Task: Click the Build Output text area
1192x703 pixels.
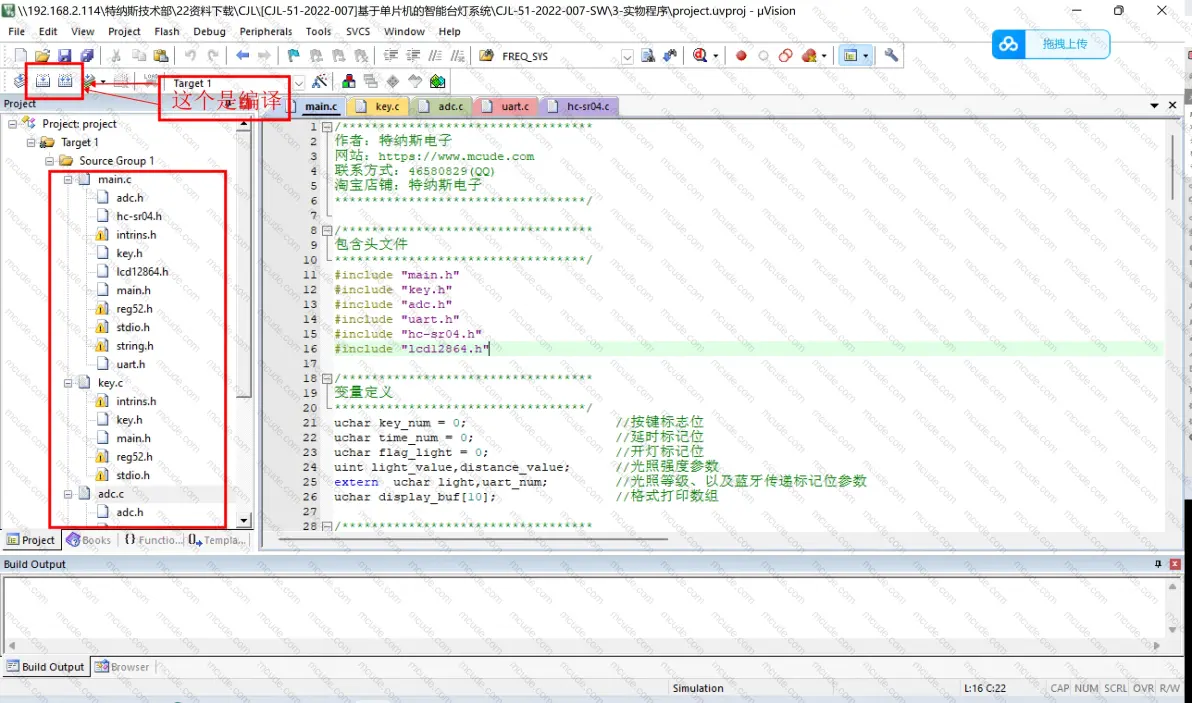Action: click(x=584, y=607)
